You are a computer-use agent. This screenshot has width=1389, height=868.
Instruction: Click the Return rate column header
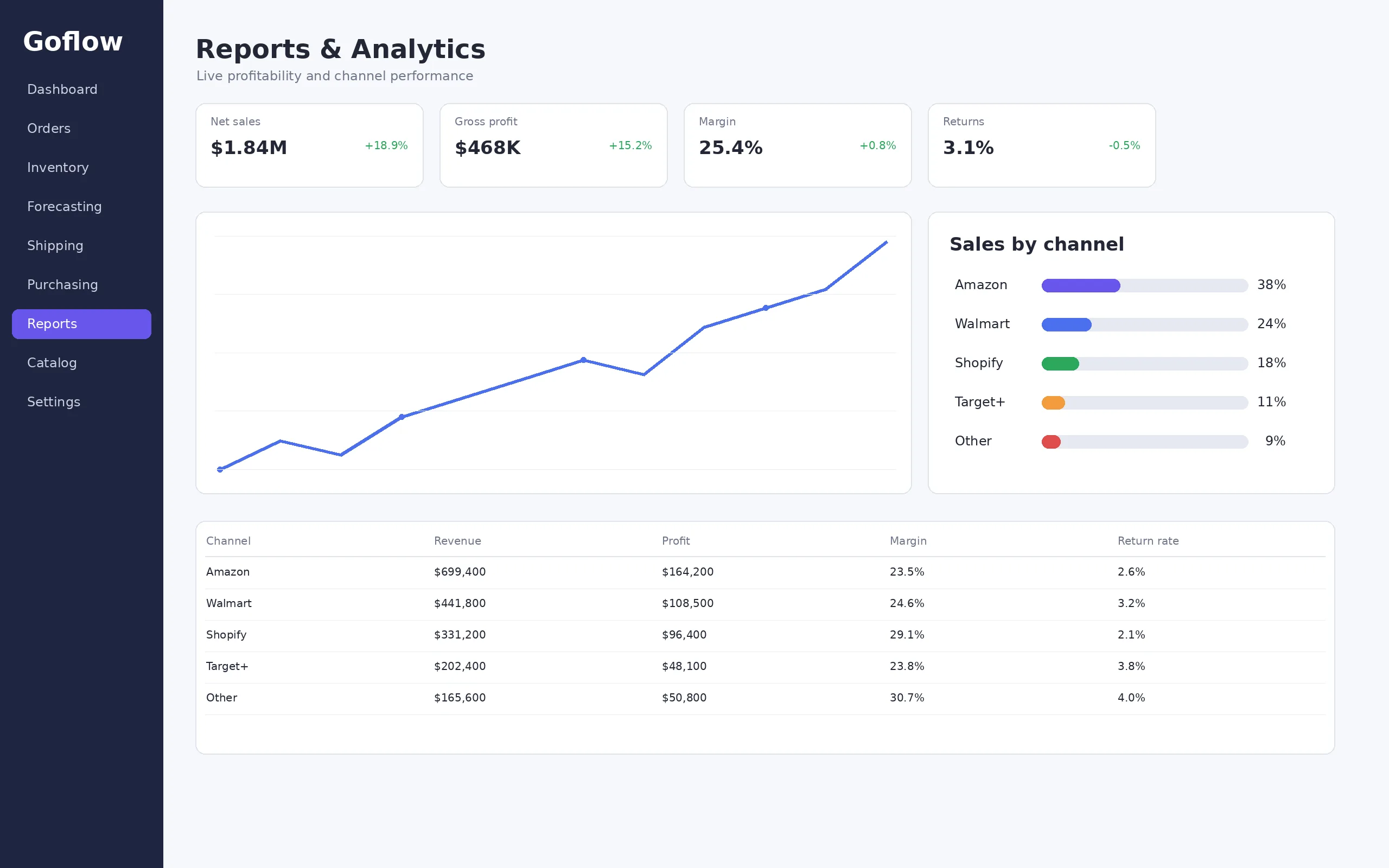click(1148, 541)
